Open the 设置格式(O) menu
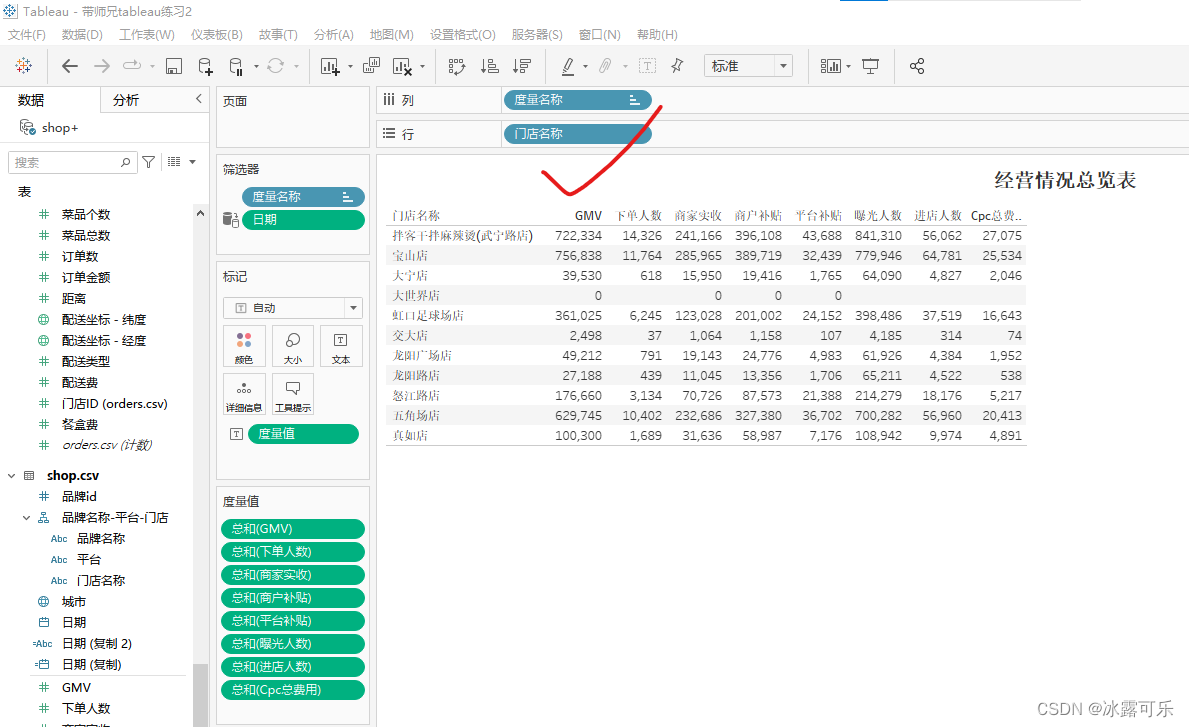The height and width of the screenshot is (727, 1189). (463, 35)
